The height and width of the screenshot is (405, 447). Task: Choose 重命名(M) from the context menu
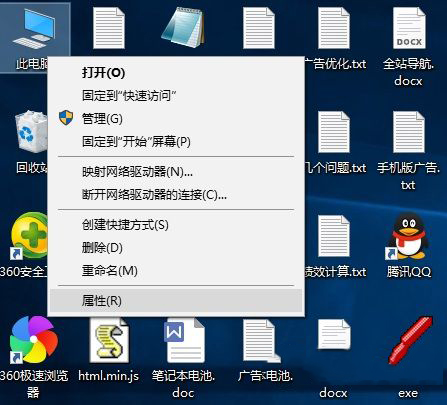coord(176,270)
